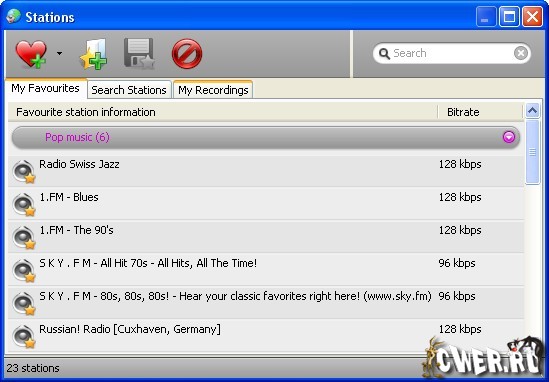Select the My Favourites tab
Screen dimensions: 549x382
coord(46,88)
